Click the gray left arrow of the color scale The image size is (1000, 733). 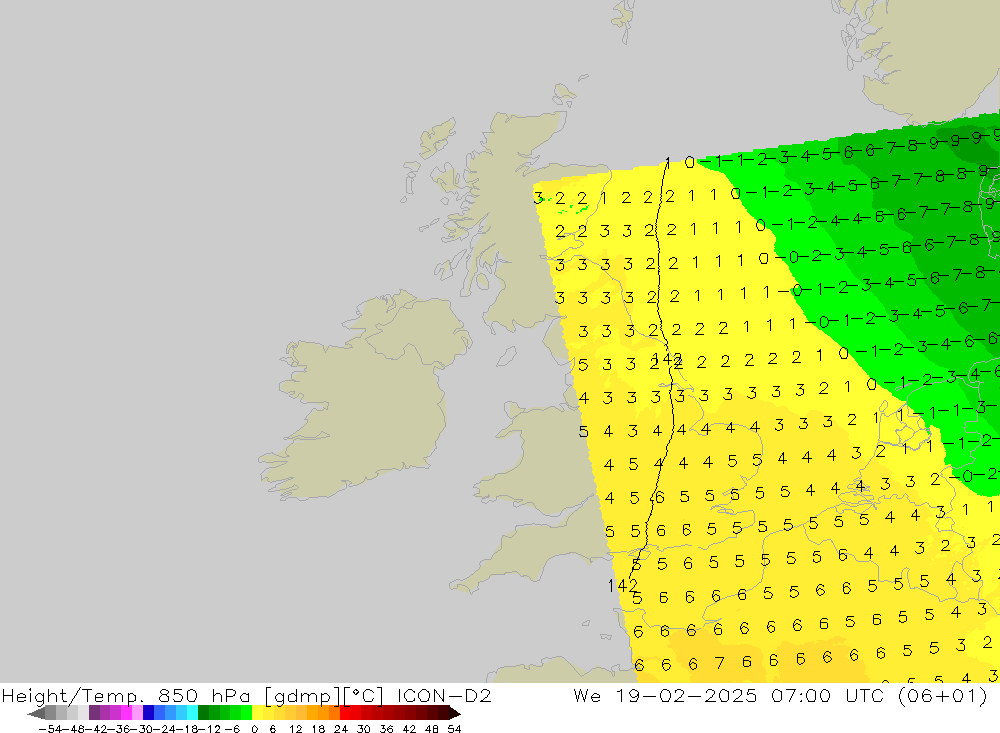[x=36, y=714]
